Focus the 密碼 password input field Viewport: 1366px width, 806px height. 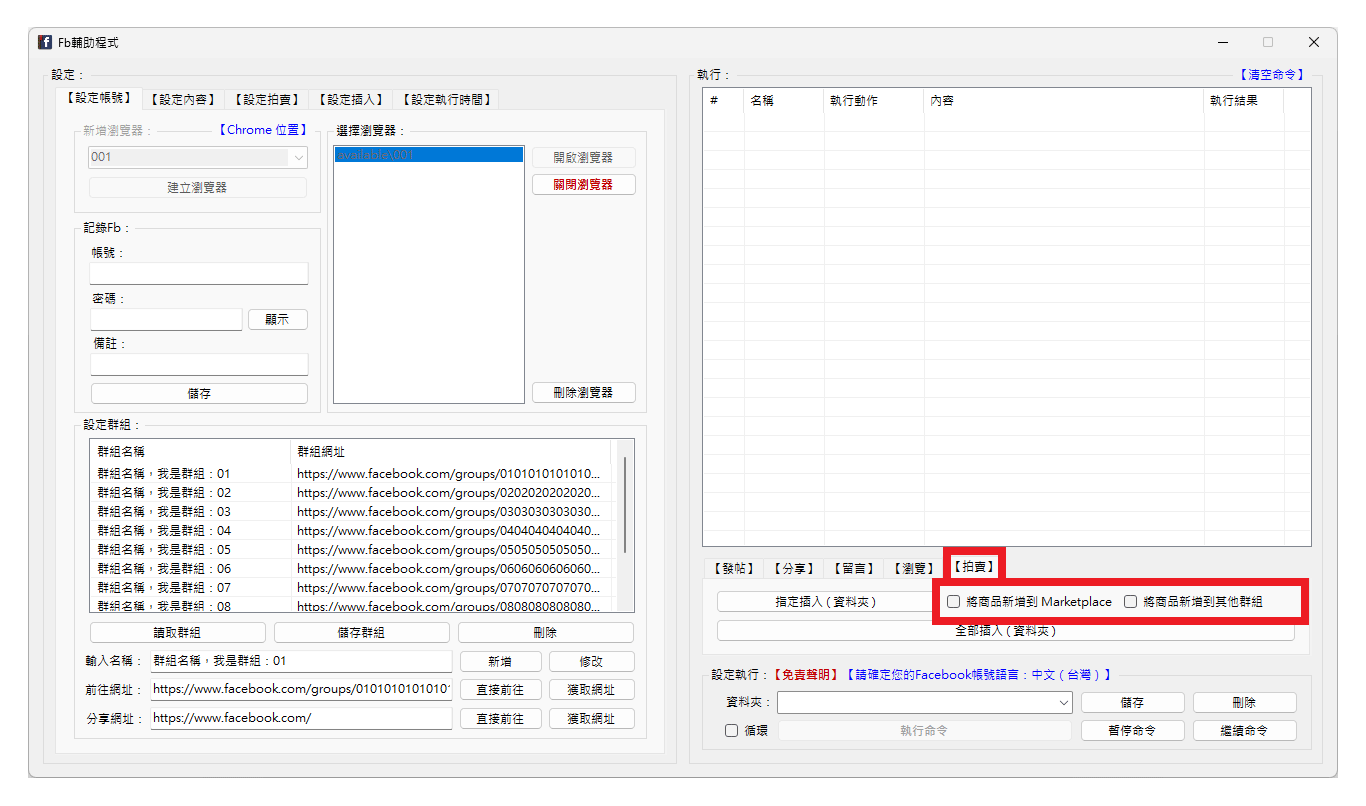coord(166,319)
